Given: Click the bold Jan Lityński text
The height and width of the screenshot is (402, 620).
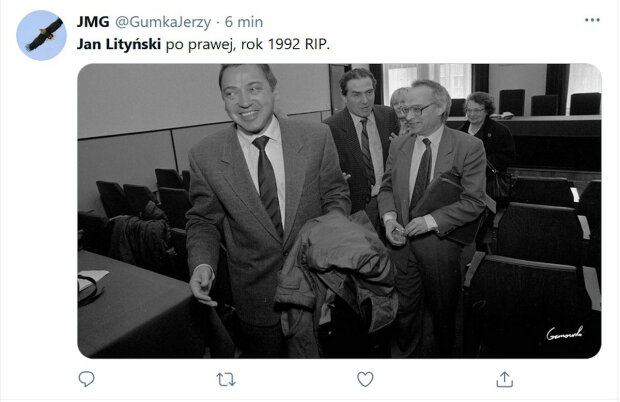Looking at the screenshot, I should [119, 44].
